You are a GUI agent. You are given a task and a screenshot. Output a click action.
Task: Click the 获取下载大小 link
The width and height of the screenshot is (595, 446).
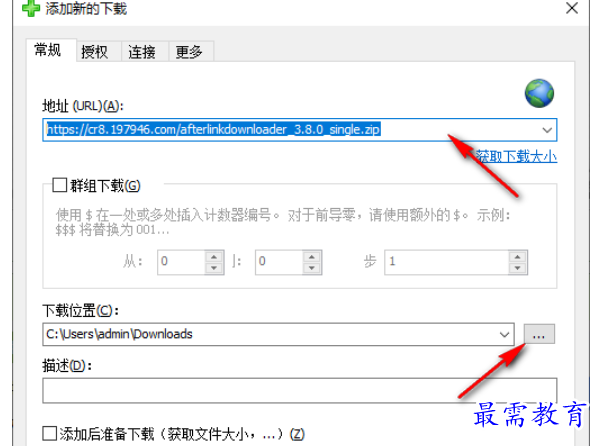(x=516, y=156)
